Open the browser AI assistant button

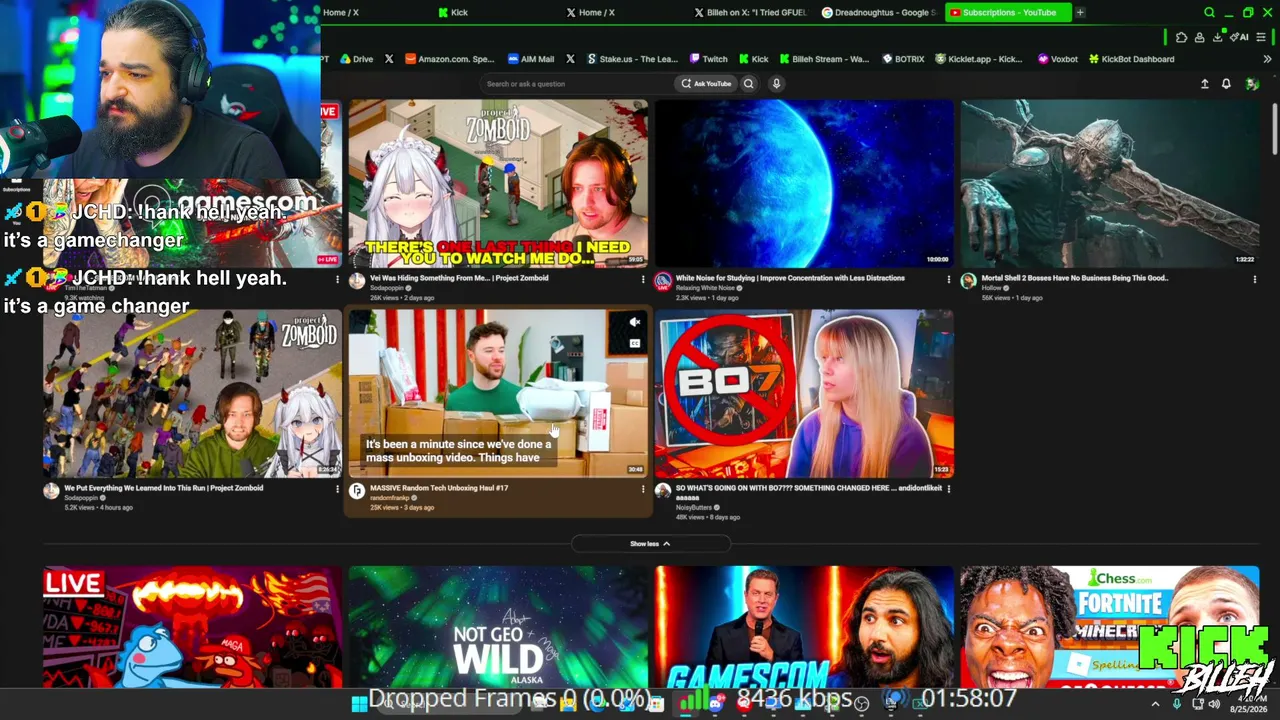(1240, 38)
